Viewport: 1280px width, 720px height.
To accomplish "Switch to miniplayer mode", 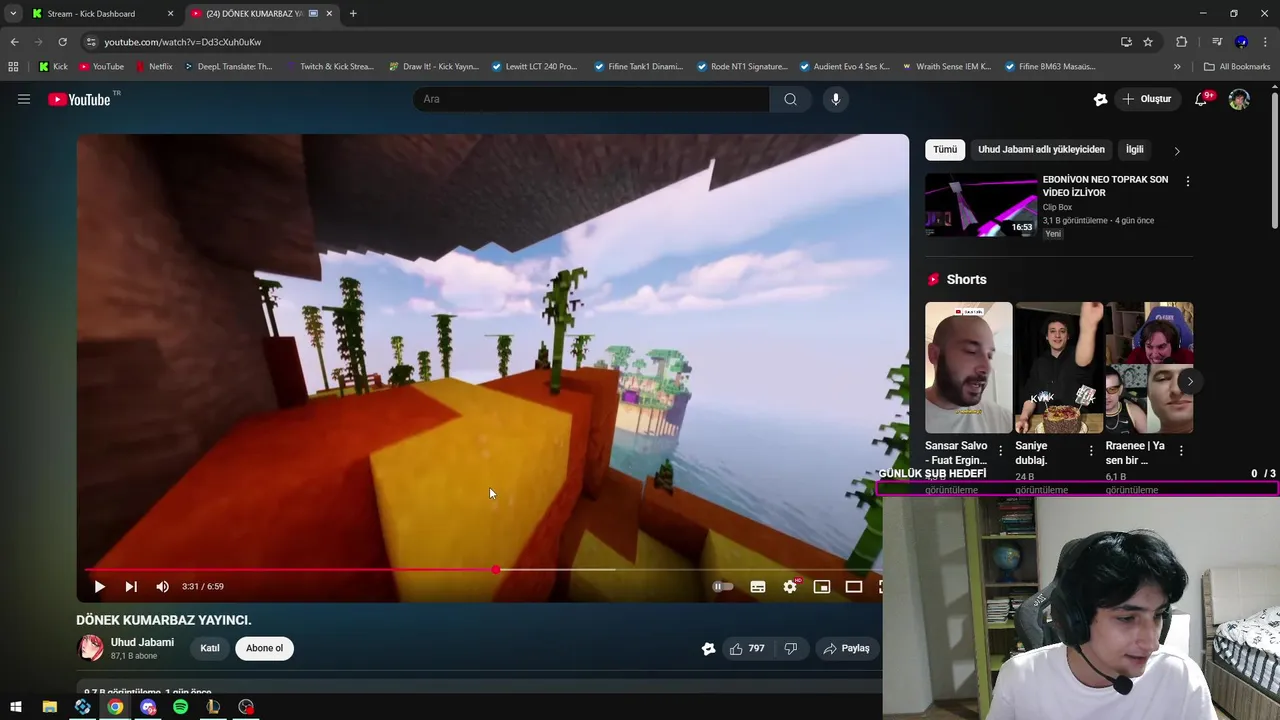I will 822,587.
